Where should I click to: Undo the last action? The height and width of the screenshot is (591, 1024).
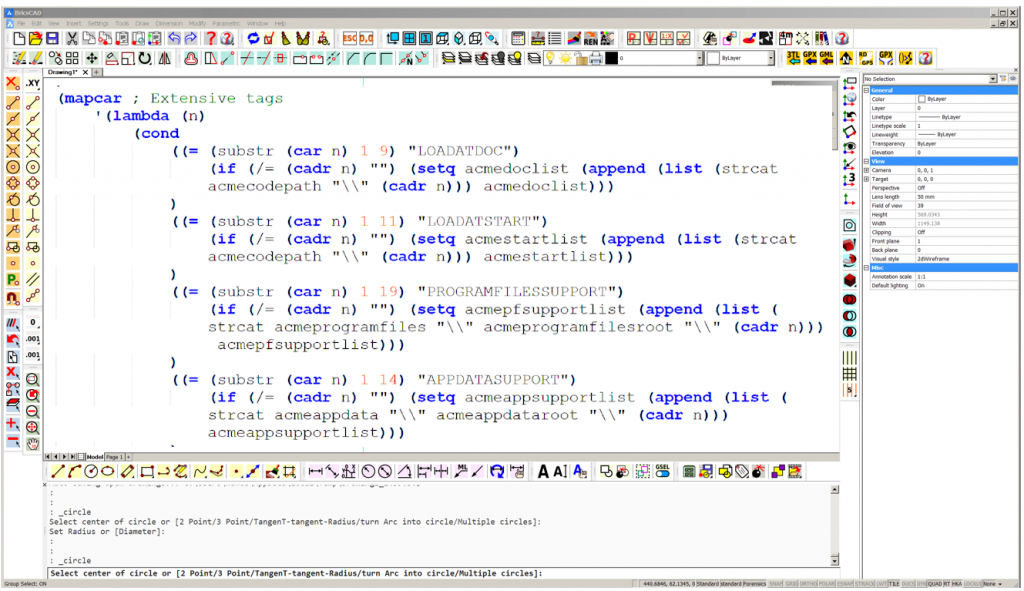pos(174,39)
